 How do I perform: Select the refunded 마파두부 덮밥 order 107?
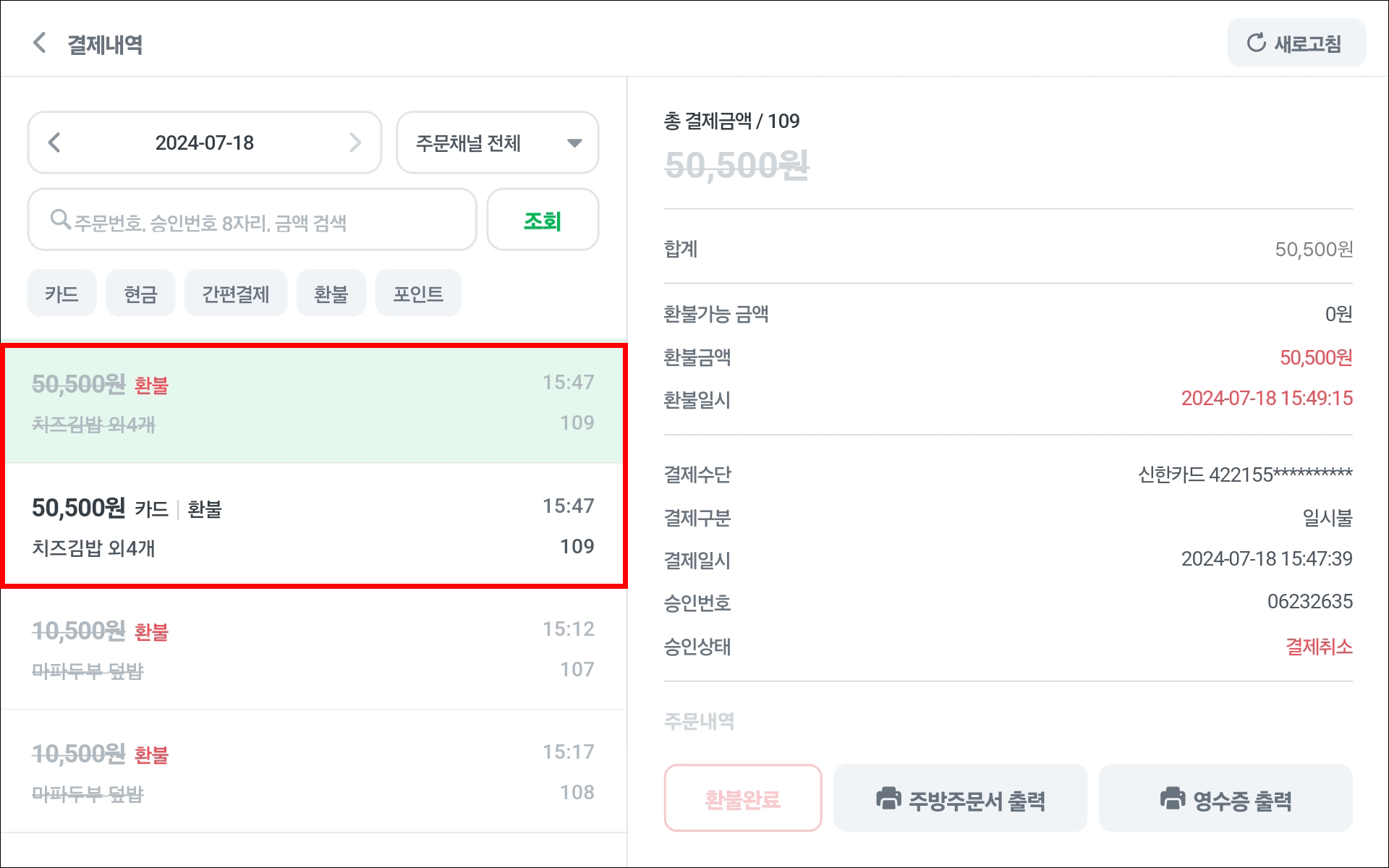(x=313, y=649)
